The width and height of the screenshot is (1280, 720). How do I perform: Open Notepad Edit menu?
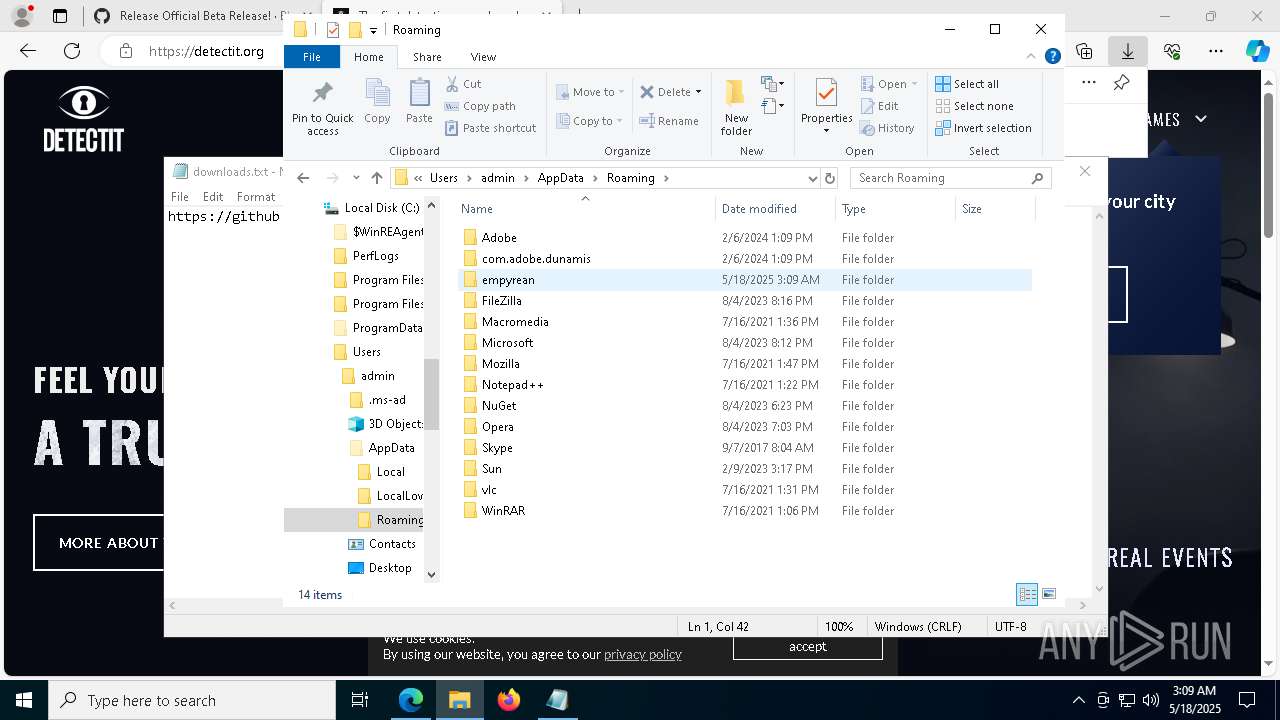point(213,197)
